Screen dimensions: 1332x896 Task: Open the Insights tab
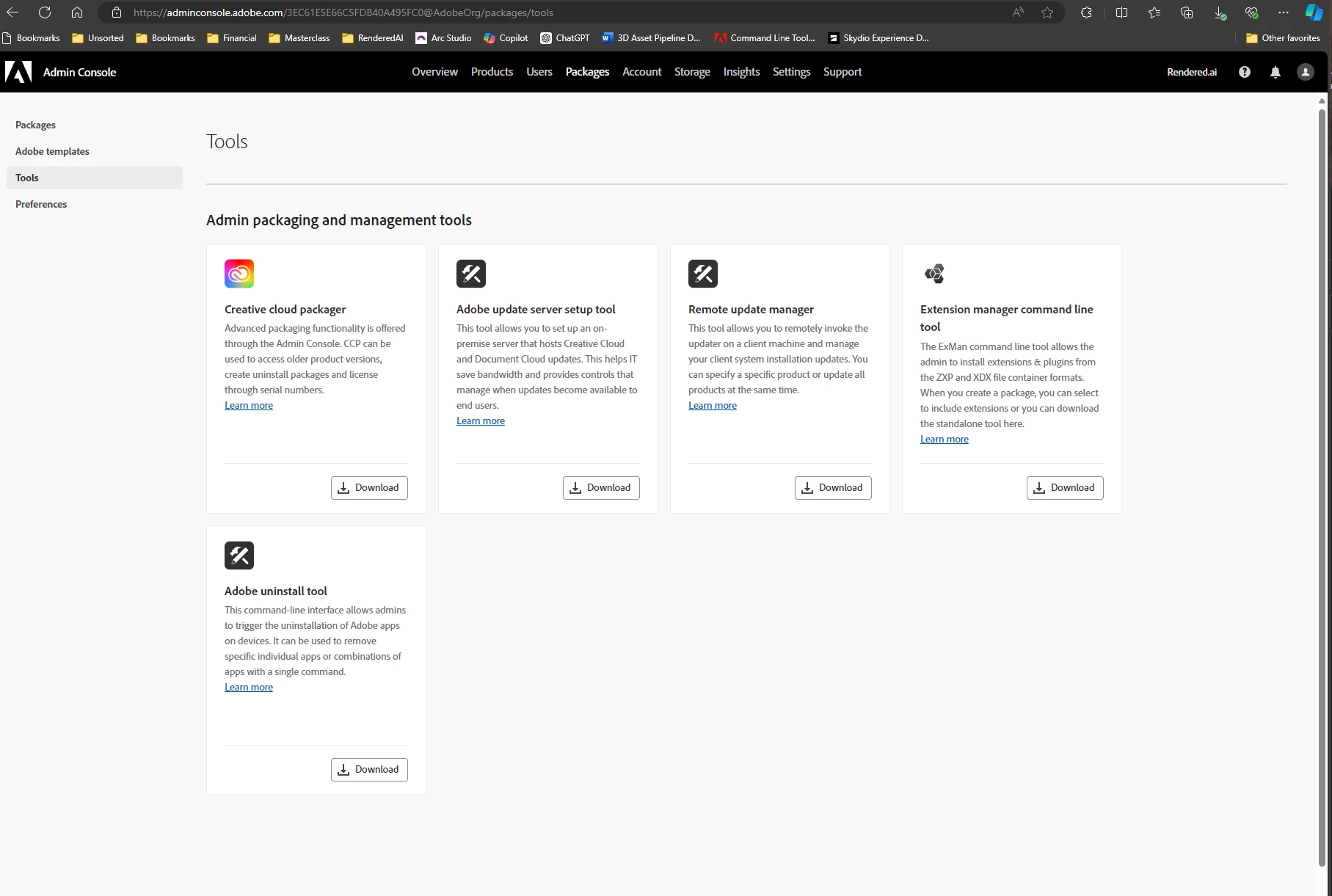(x=741, y=72)
